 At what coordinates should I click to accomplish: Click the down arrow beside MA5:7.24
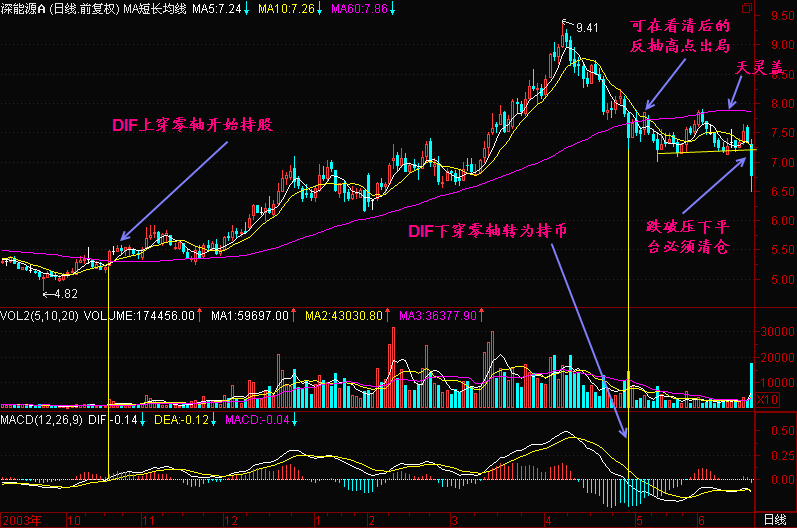tap(247, 9)
